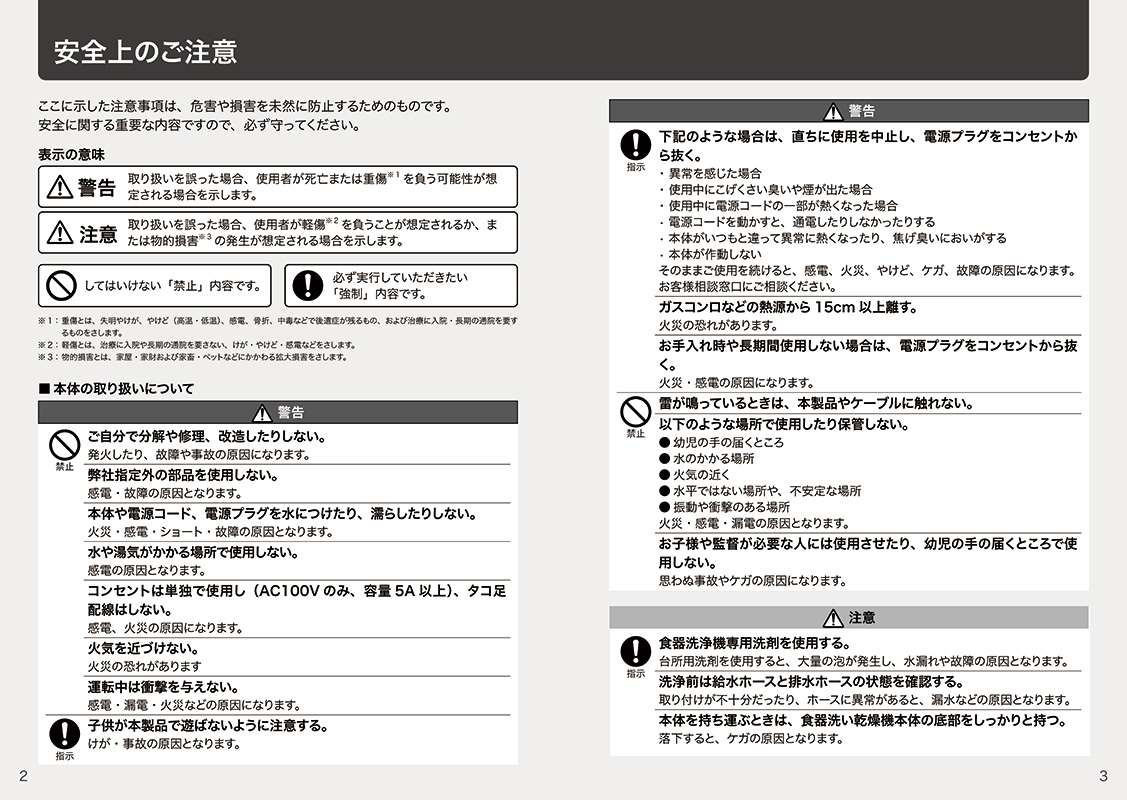This screenshot has height=800, width=1127.
Task: Click the footnote ※2：軽傷とは
Action: coord(198,345)
